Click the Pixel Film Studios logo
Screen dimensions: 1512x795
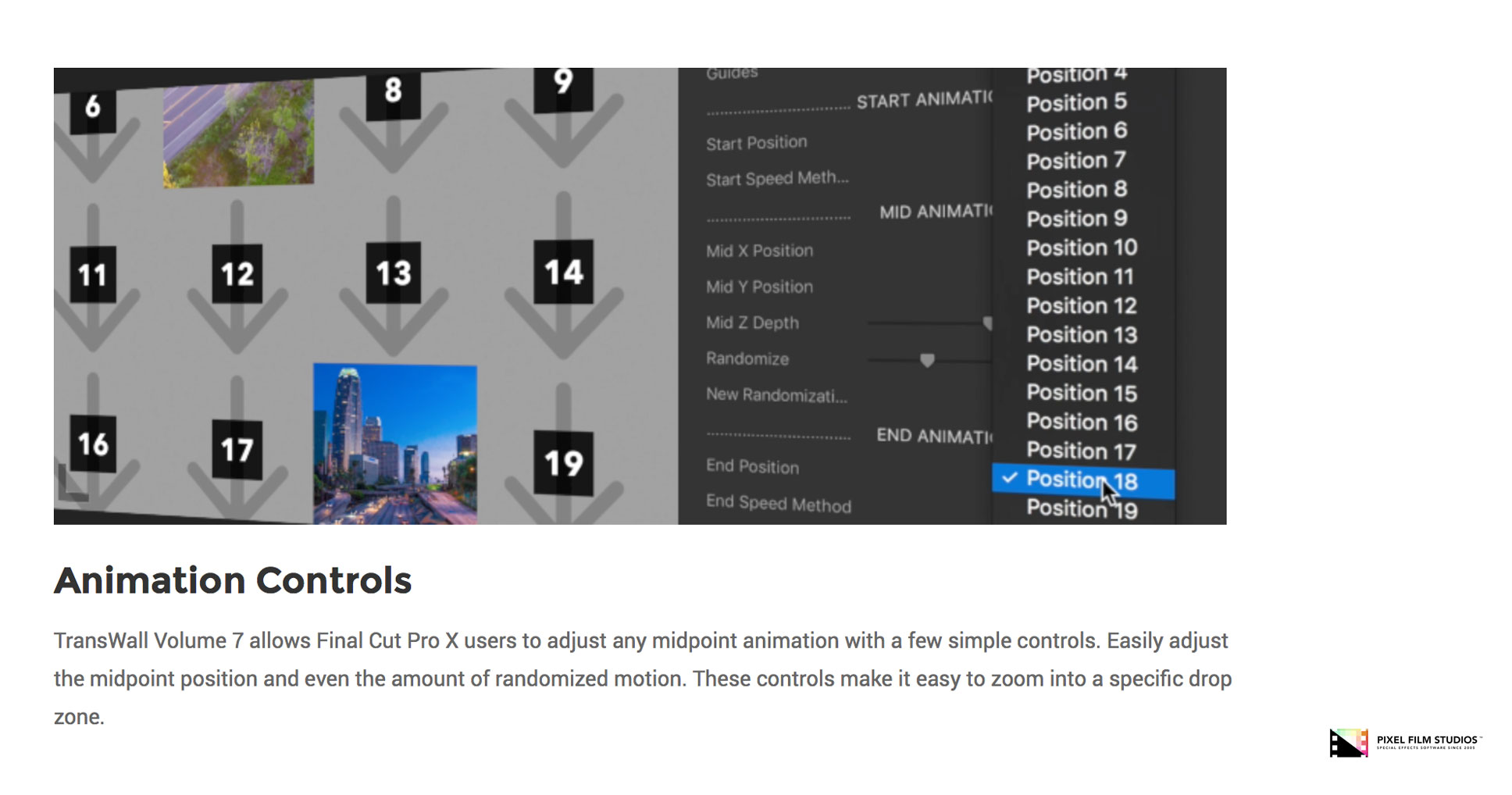[x=1404, y=743]
